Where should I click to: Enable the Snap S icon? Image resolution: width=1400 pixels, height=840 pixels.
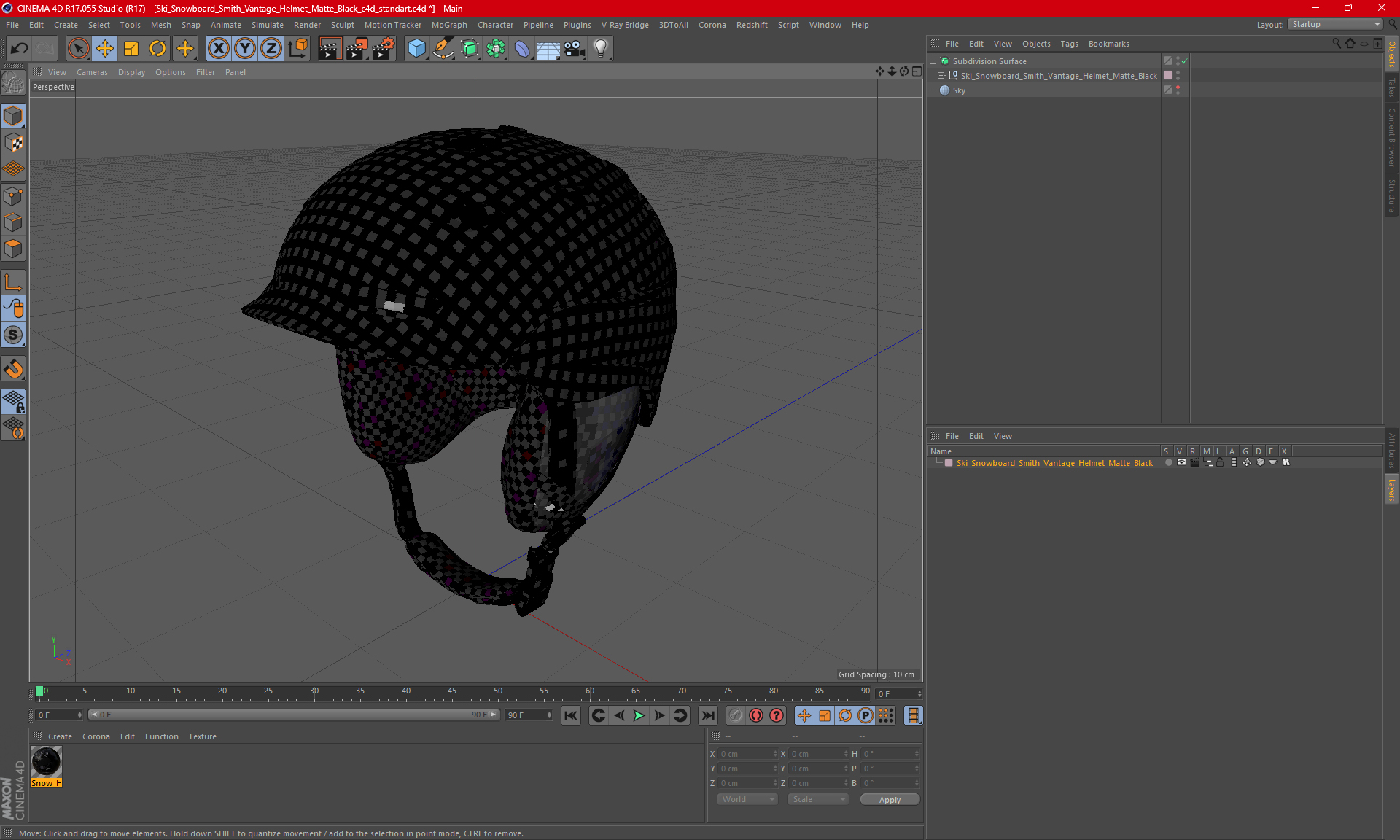pos(13,335)
